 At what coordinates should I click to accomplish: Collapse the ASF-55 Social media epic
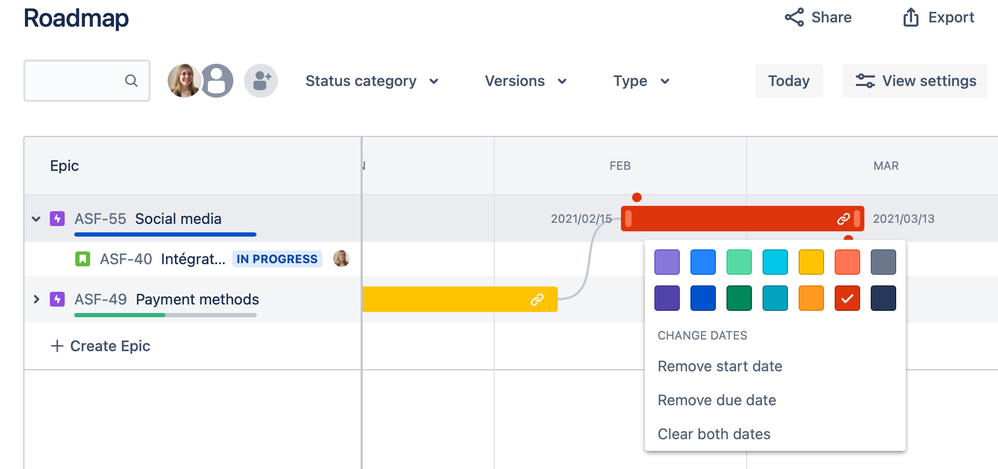pos(37,219)
